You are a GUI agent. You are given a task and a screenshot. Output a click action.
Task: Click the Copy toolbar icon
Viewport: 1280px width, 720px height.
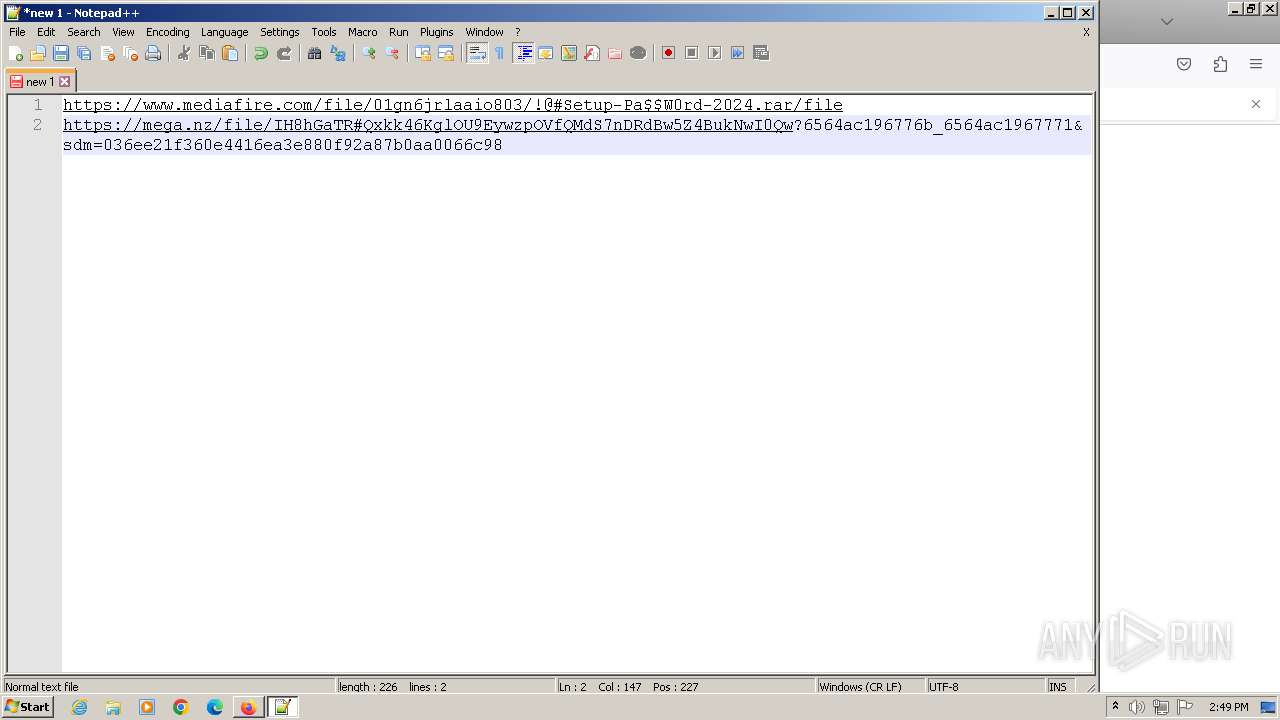click(207, 53)
